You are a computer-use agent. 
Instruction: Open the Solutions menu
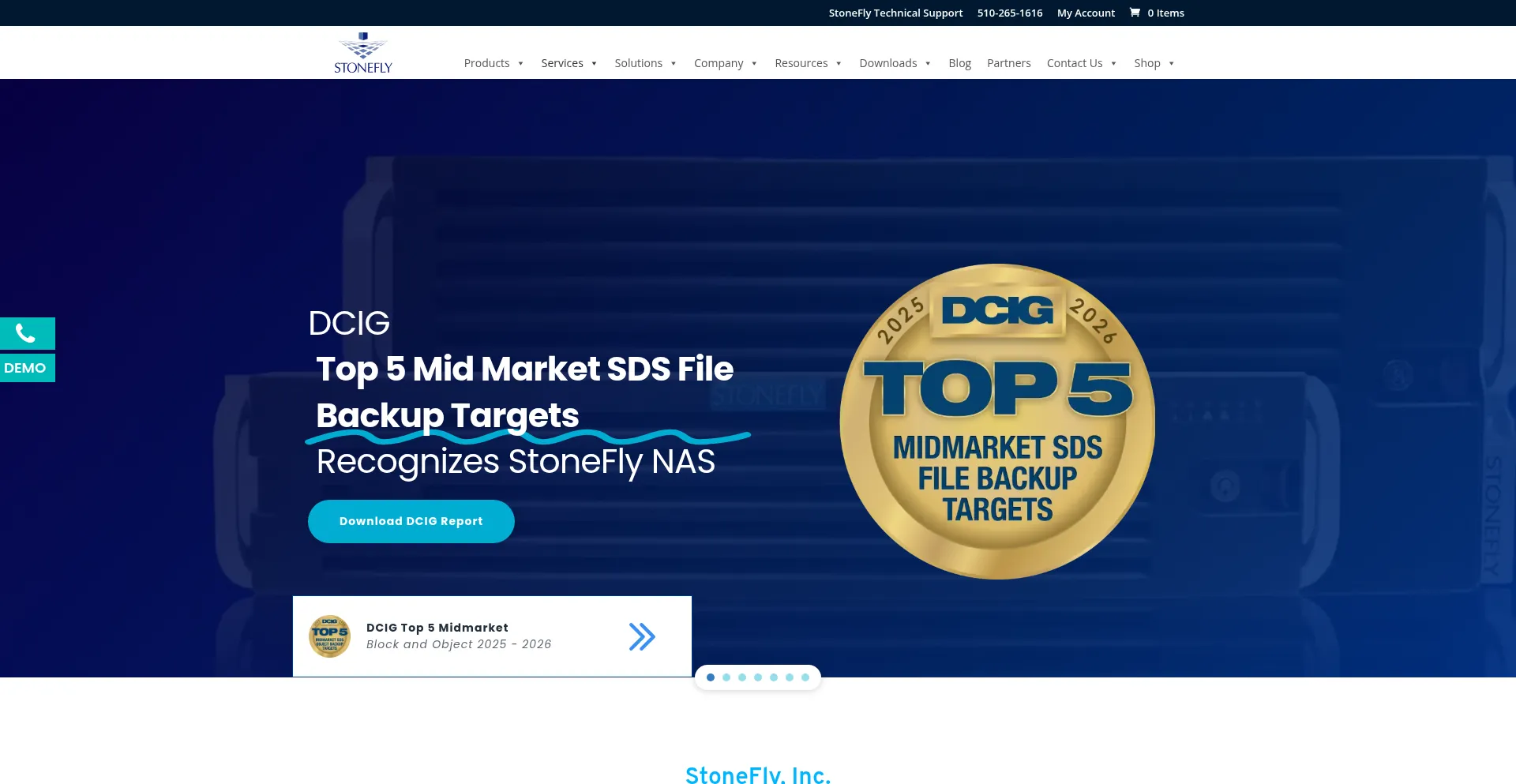(x=638, y=63)
